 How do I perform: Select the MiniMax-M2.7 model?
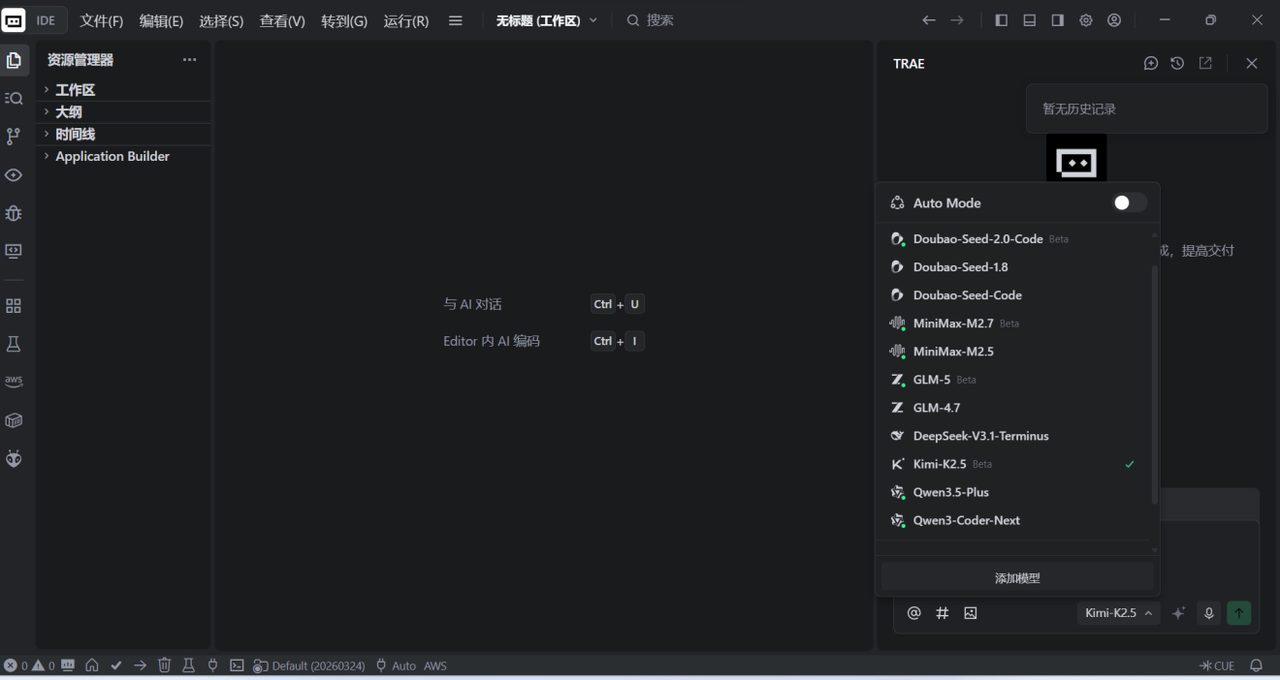(x=1015, y=323)
